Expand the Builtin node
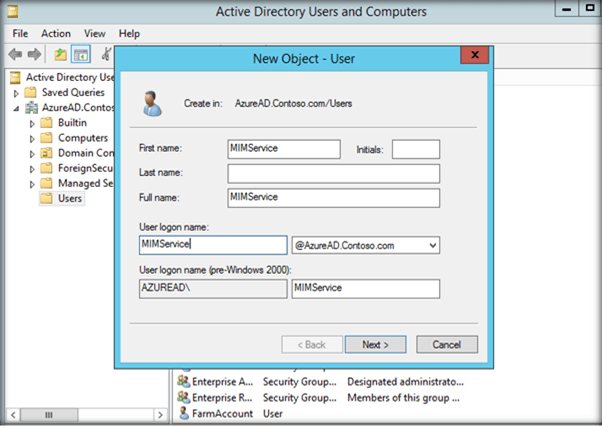This screenshot has width=602, height=426. 32,124
